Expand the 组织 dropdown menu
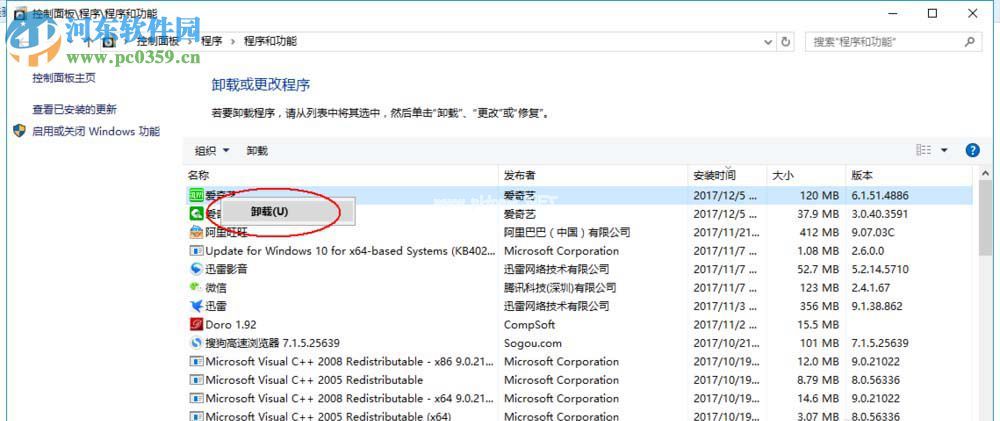 coord(212,151)
